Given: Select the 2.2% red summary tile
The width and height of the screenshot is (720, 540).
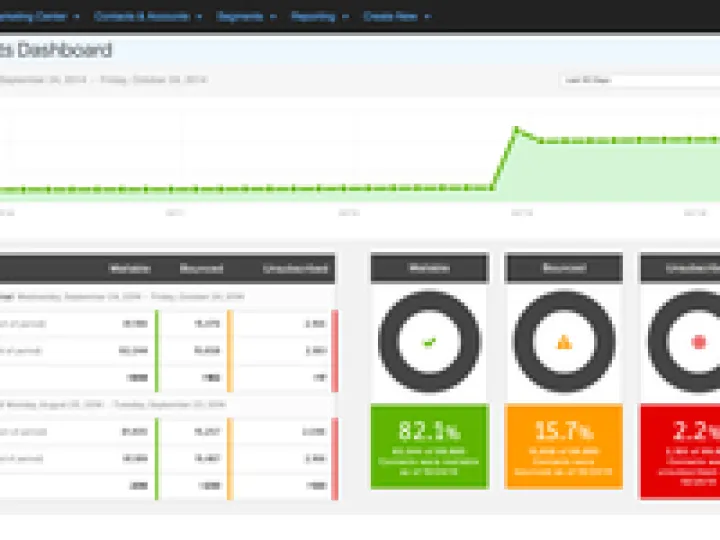Looking at the screenshot, I should tap(680, 452).
